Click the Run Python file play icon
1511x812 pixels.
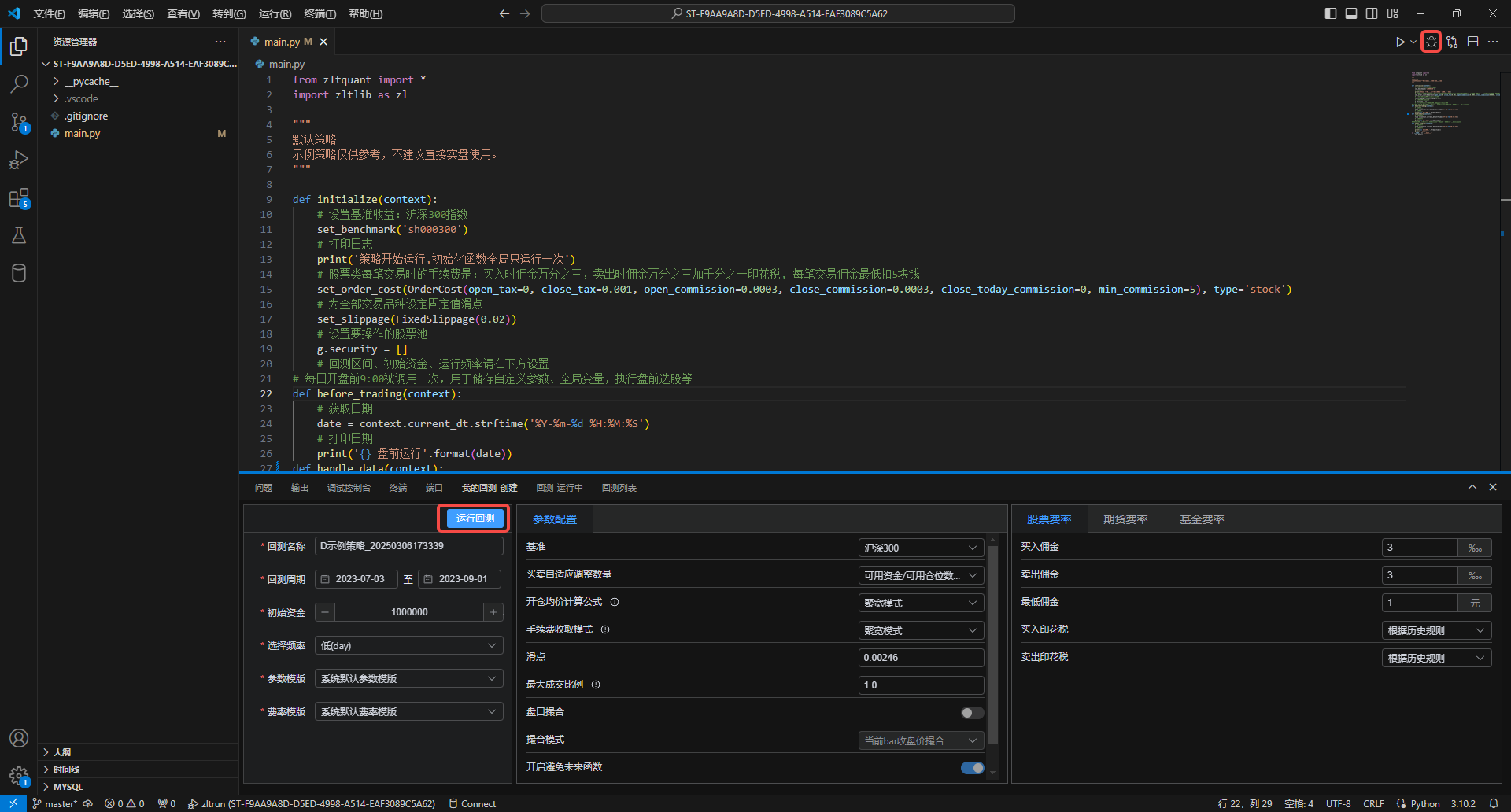pyautogui.click(x=1399, y=42)
